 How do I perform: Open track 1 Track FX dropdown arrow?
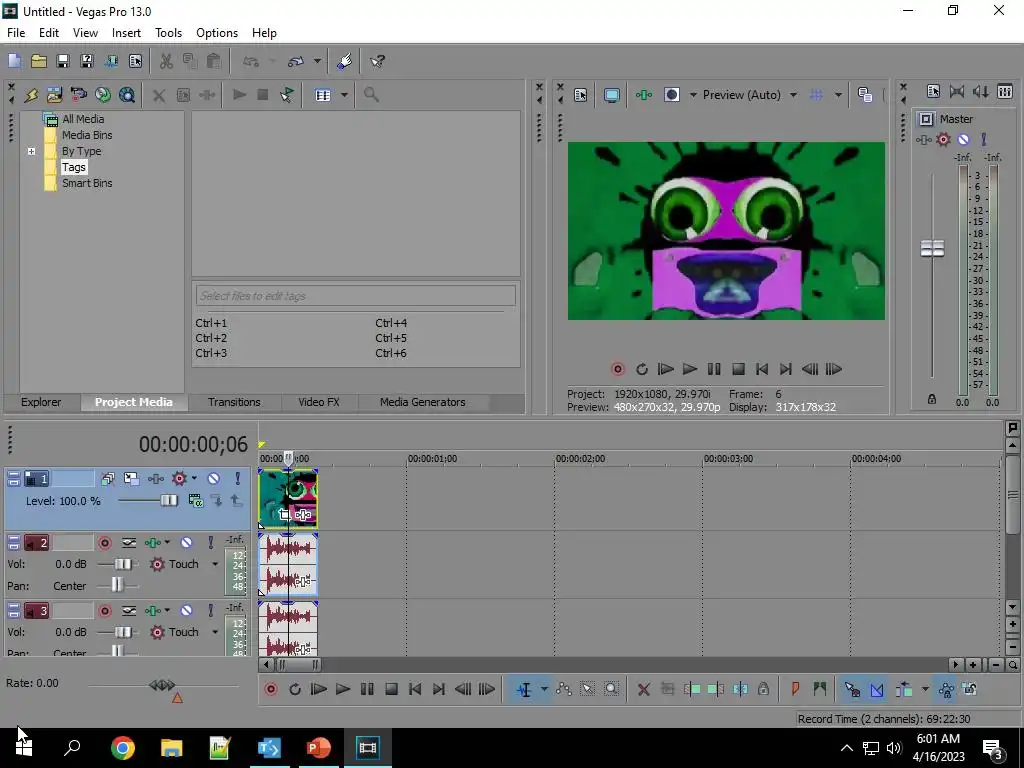(194, 479)
